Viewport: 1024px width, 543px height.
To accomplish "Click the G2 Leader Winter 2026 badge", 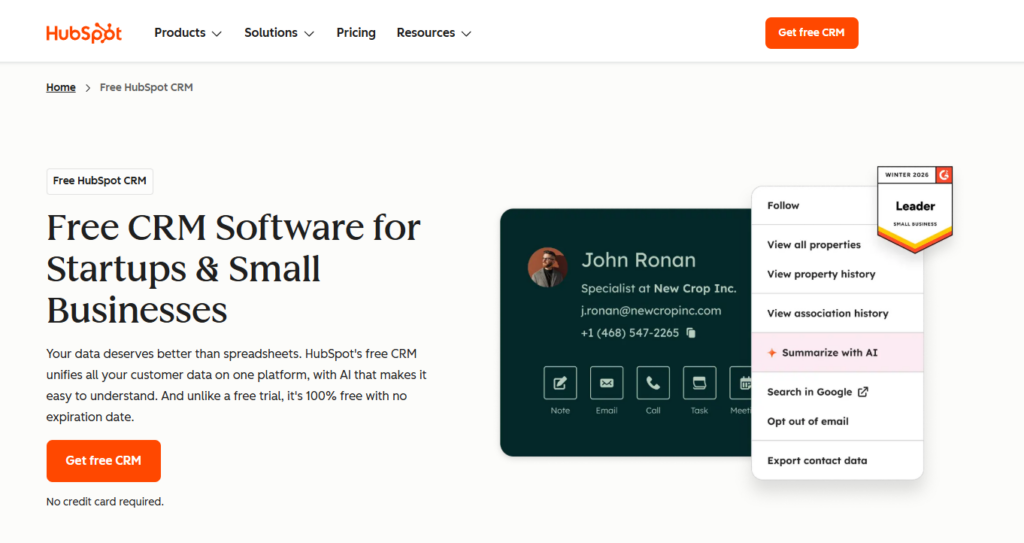I will (914, 209).
